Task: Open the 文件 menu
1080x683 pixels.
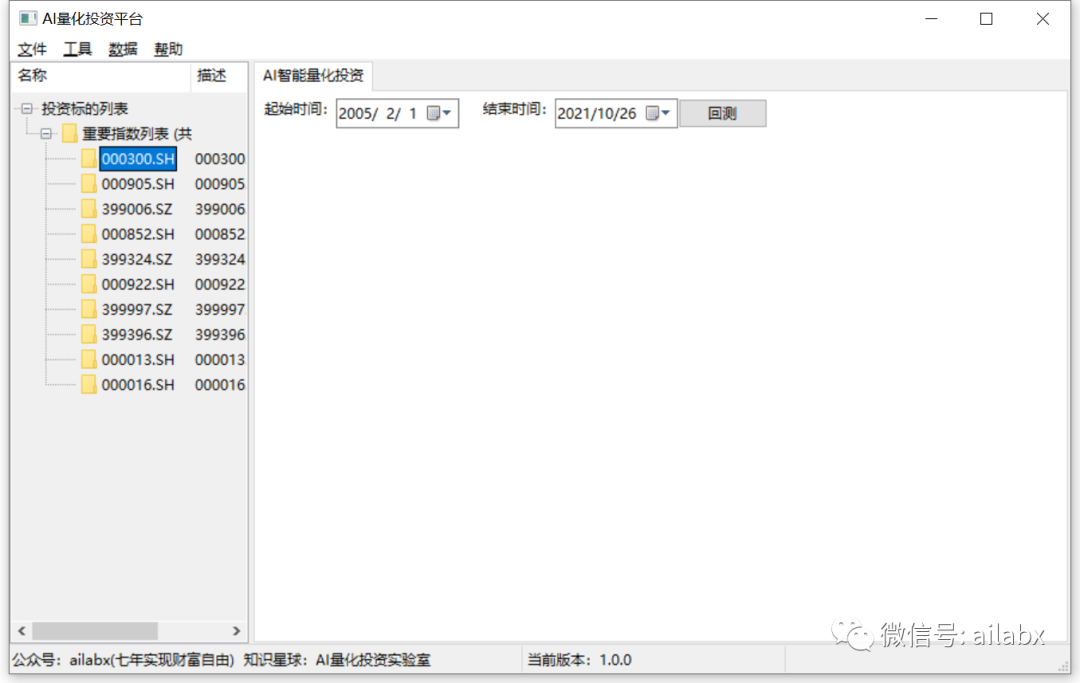Action: (x=32, y=48)
